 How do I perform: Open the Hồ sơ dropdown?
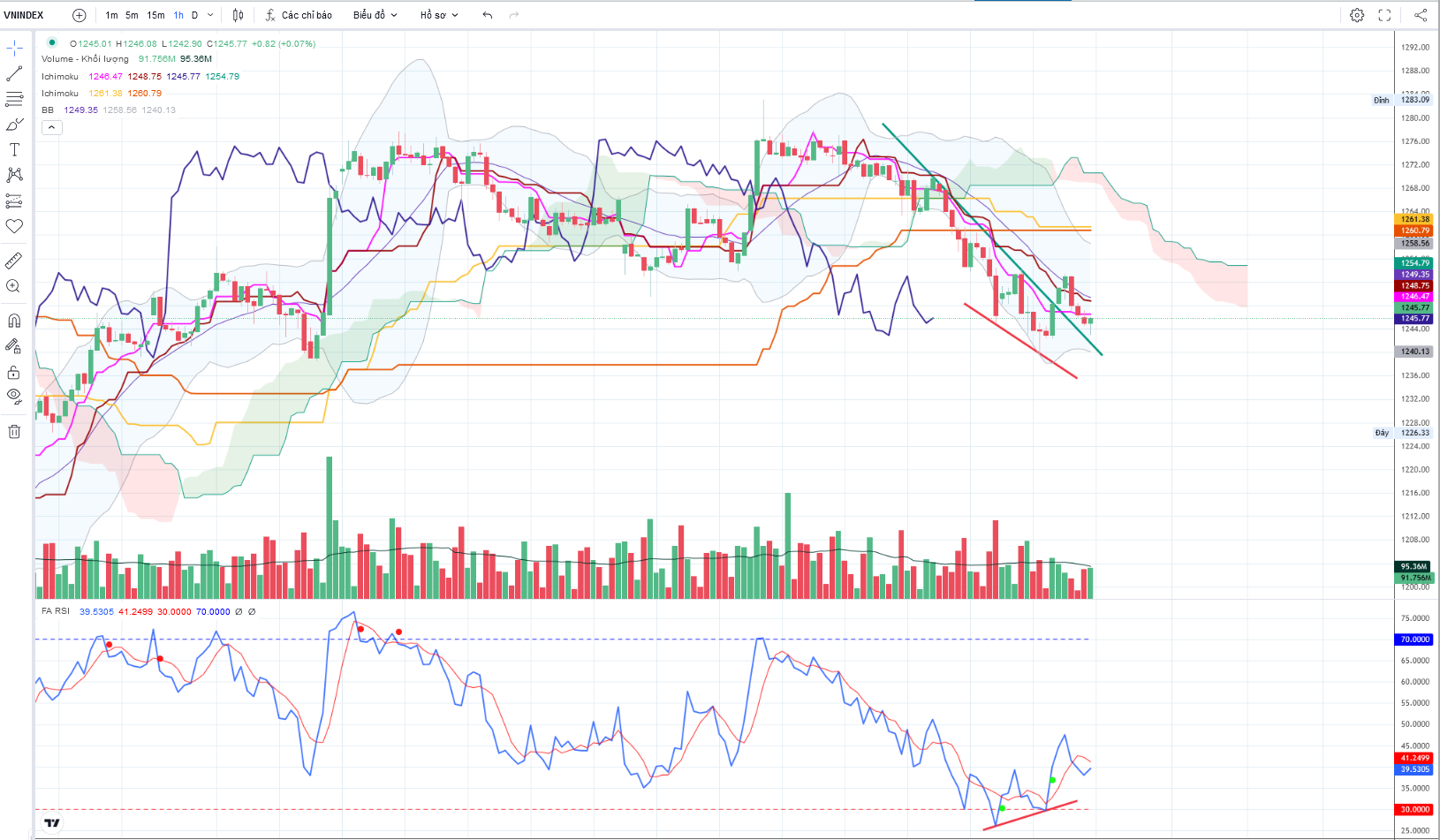(439, 15)
